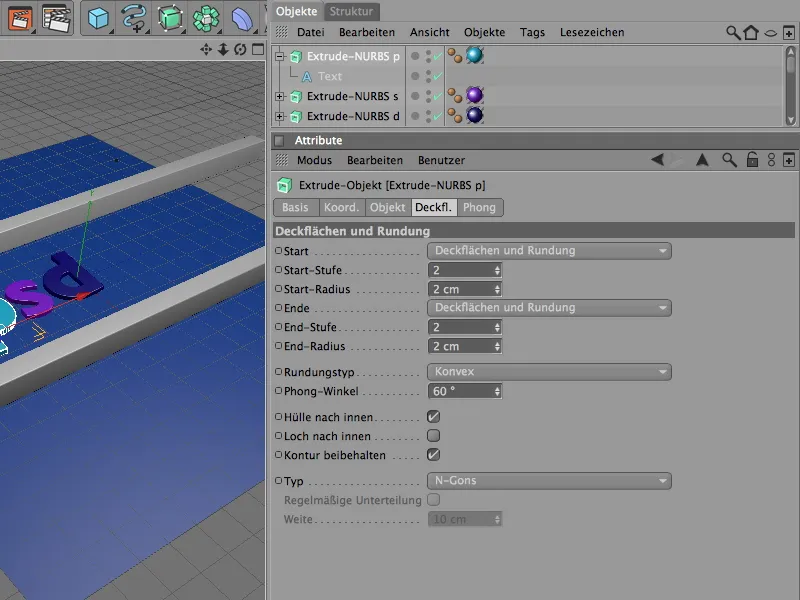
Task: Switch to the Struktur tab
Action: pyautogui.click(x=351, y=11)
